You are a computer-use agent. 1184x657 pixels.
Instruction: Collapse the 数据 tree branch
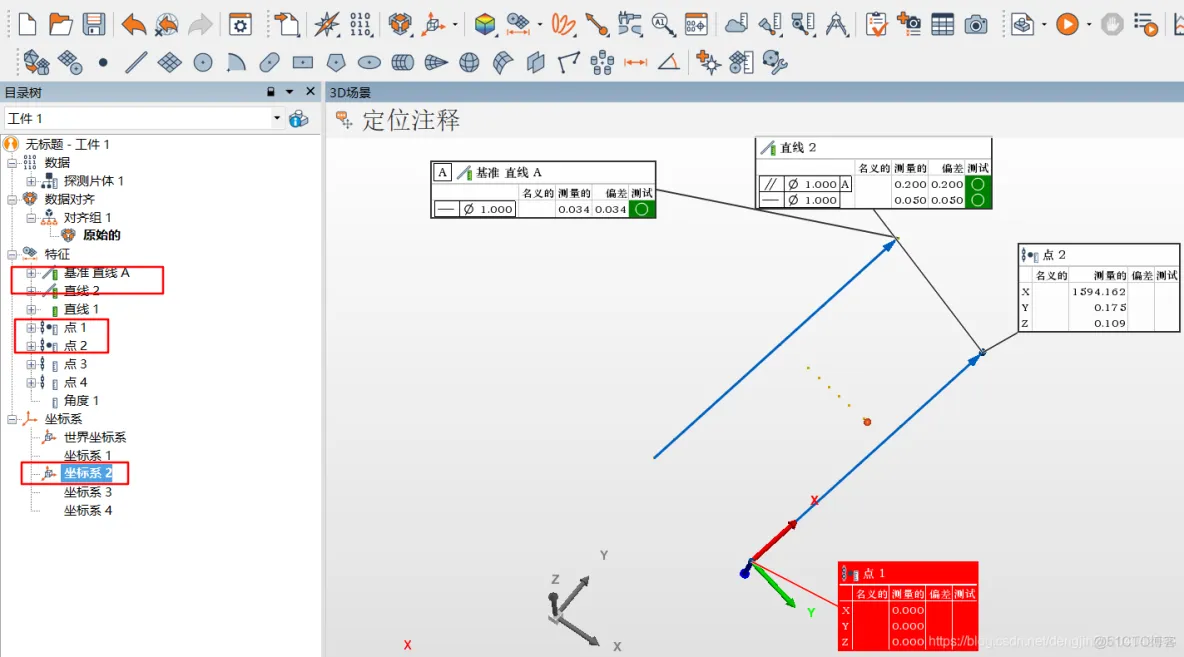(x=12, y=163)
